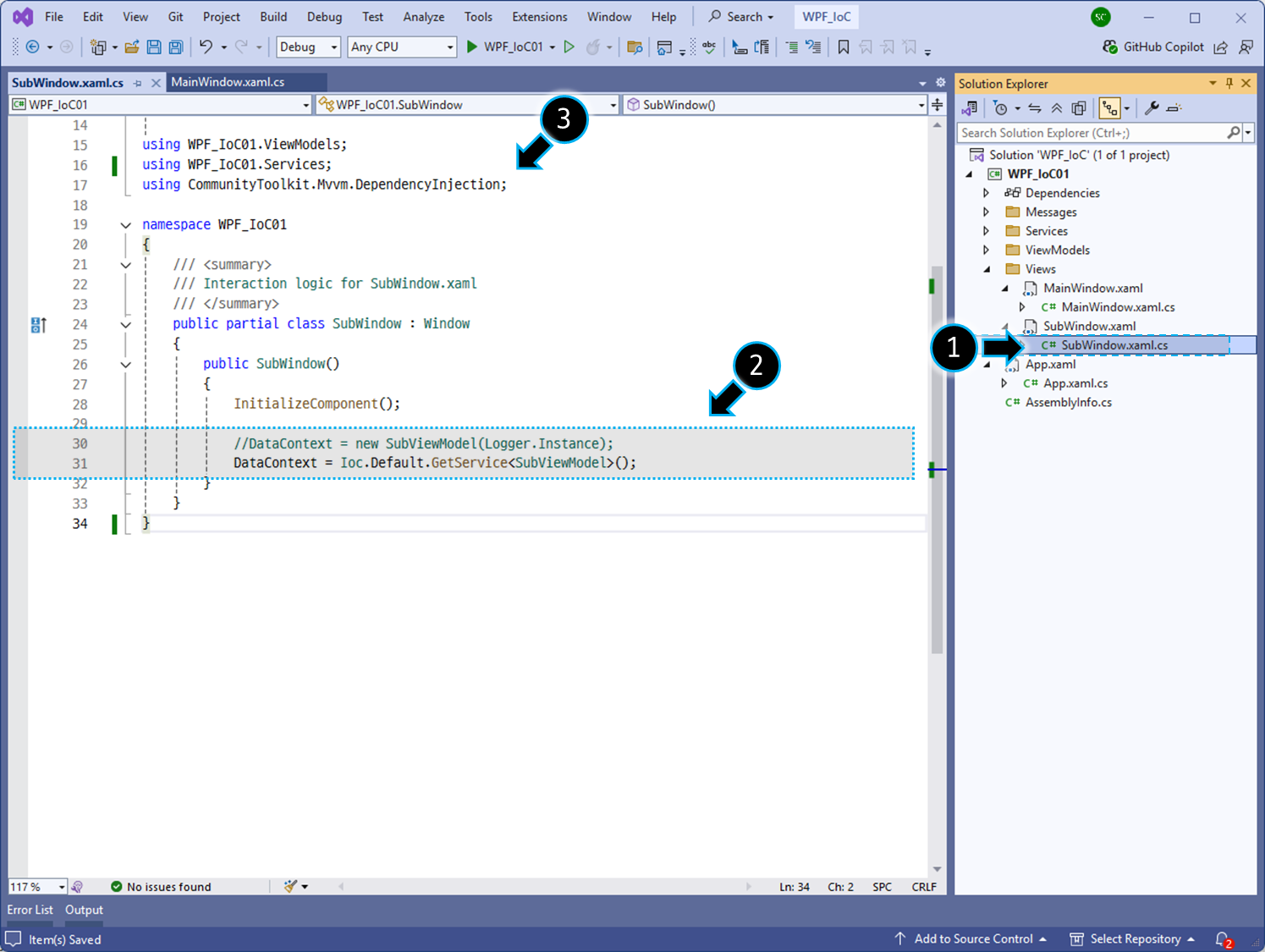
Task: Toggle Sync with Active Document arrows icon
Action: 1035,108
